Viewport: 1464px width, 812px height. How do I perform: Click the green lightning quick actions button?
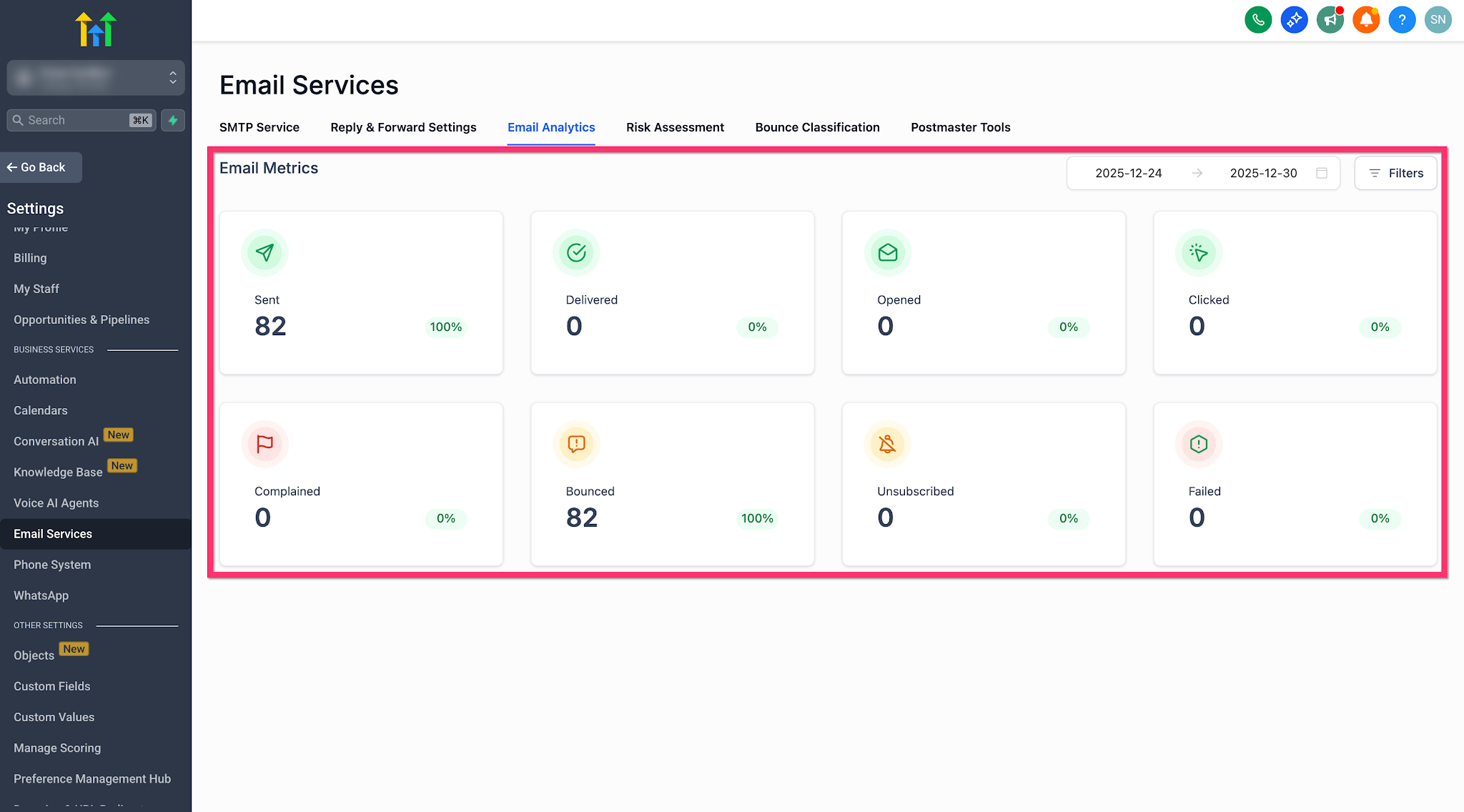[x=173, y=120]
